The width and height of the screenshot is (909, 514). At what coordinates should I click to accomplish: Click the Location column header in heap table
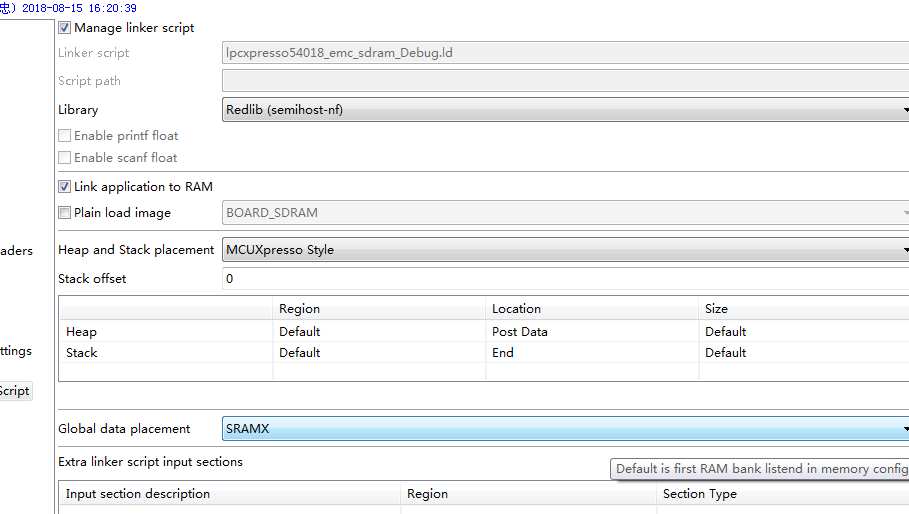[x=592, y=309]
